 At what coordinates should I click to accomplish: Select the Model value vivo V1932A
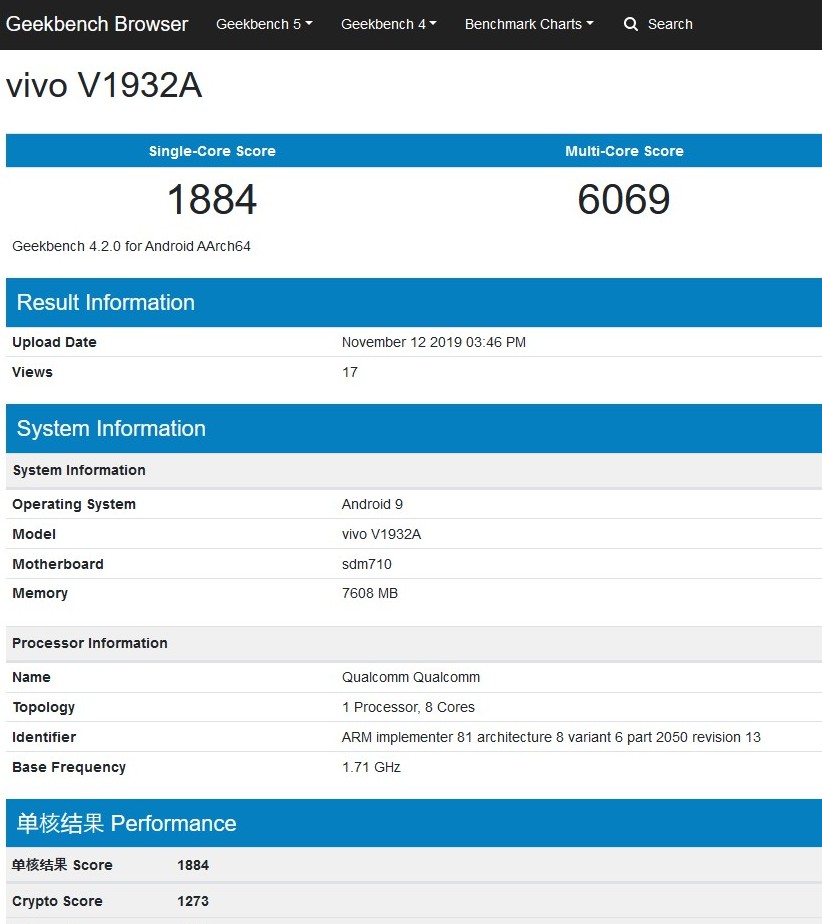click(x=381, y=534)
